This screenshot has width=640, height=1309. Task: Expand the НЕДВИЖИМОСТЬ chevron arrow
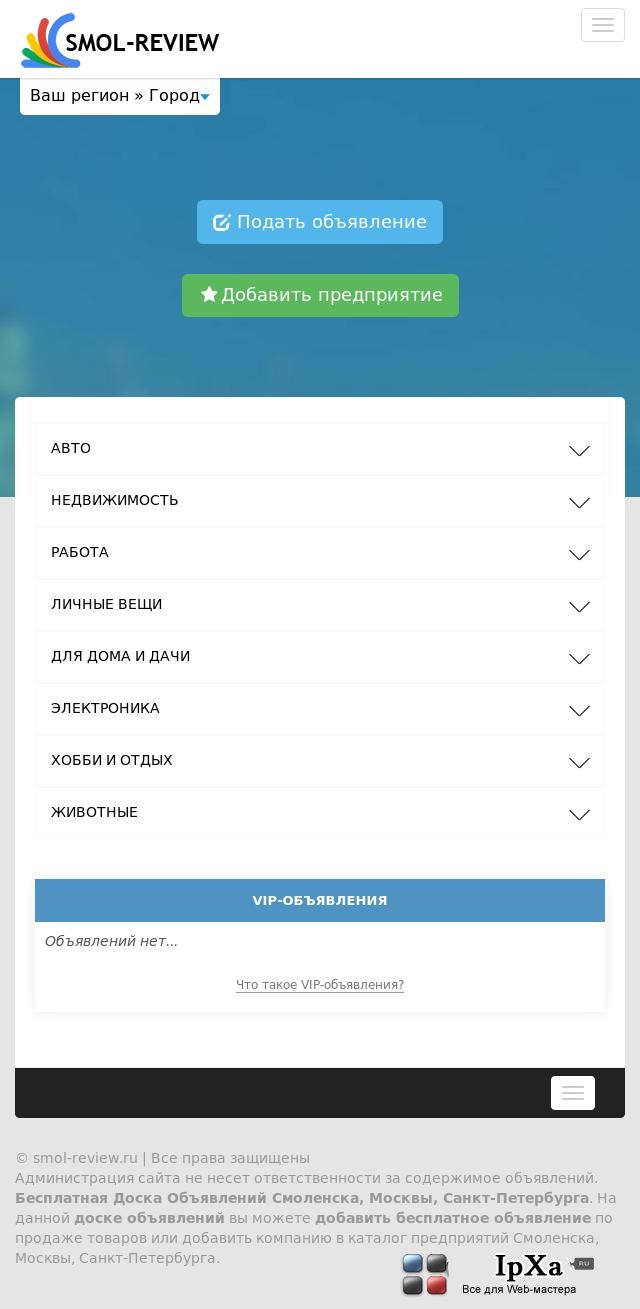579,503
